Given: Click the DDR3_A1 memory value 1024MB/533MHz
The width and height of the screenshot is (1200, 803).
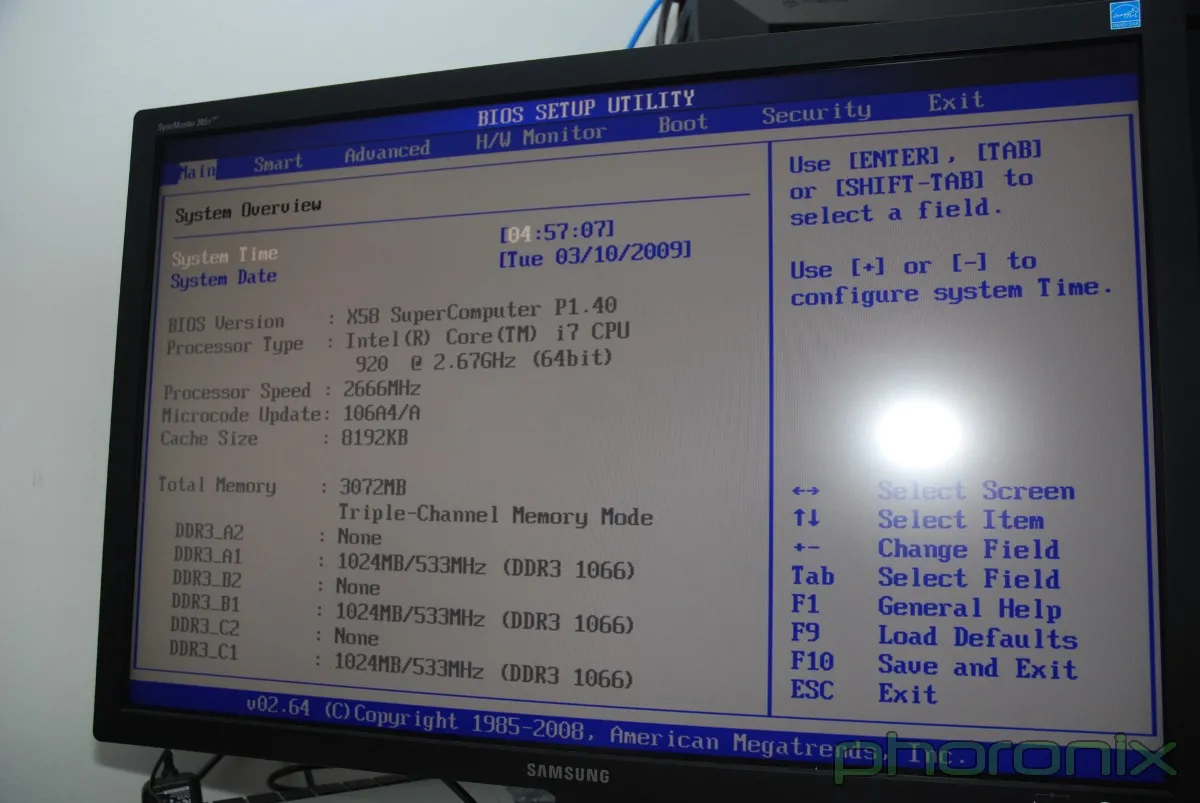Looking at the screenshot, I should (486, 567).
